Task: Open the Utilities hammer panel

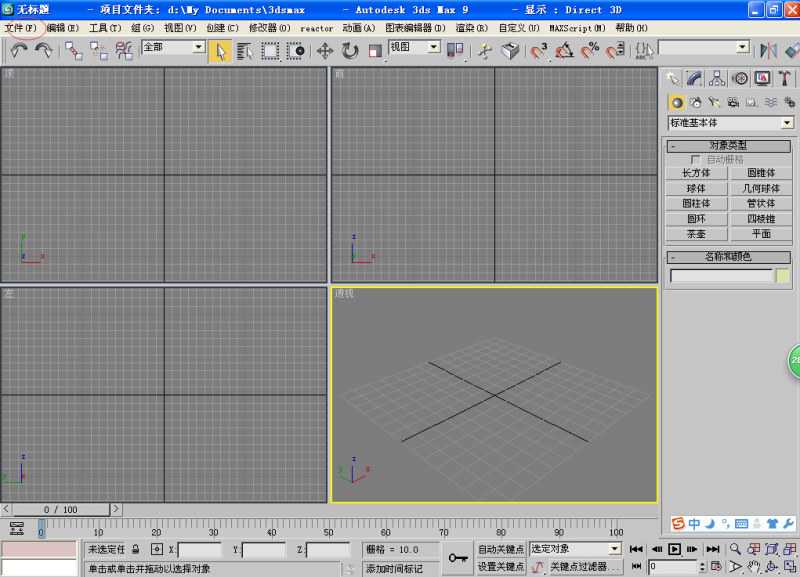Action: pyautogui.click(x=785, y=78)
